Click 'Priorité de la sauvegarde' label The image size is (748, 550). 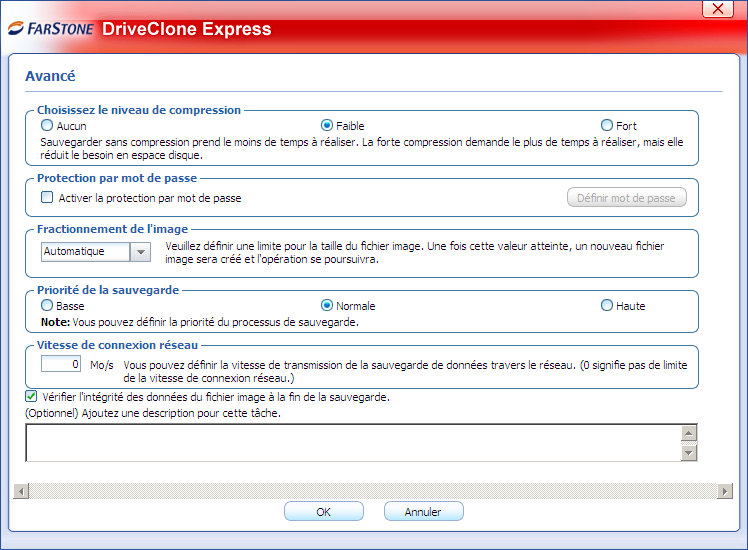click(x=108, y=290)
